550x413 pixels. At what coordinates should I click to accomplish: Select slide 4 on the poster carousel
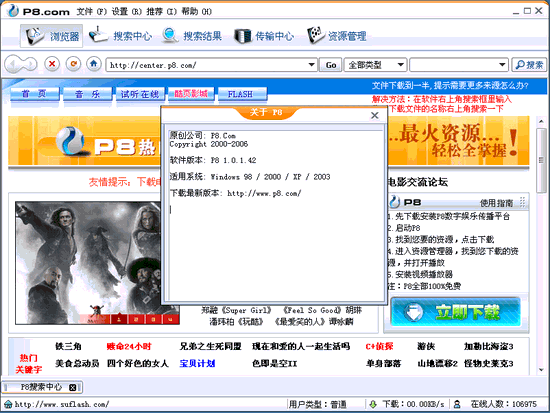(x=170, y=319)
